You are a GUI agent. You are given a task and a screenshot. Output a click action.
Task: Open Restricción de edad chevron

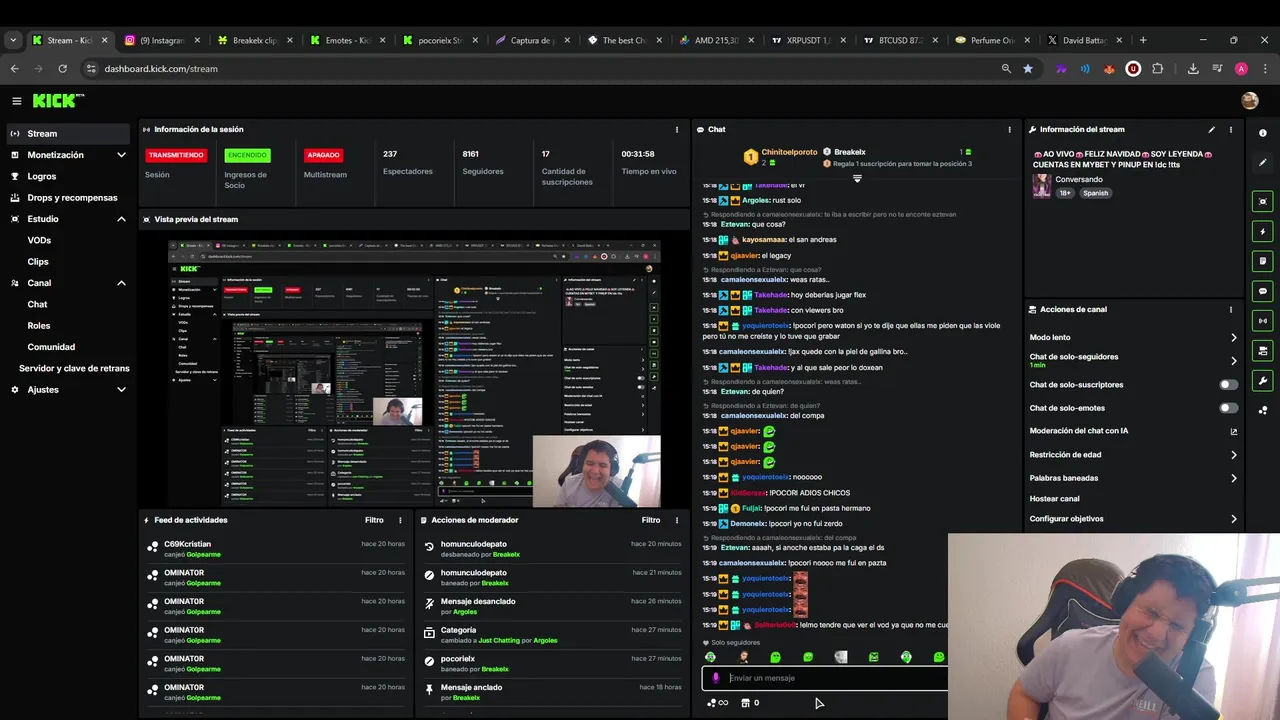click(1233, 455)
